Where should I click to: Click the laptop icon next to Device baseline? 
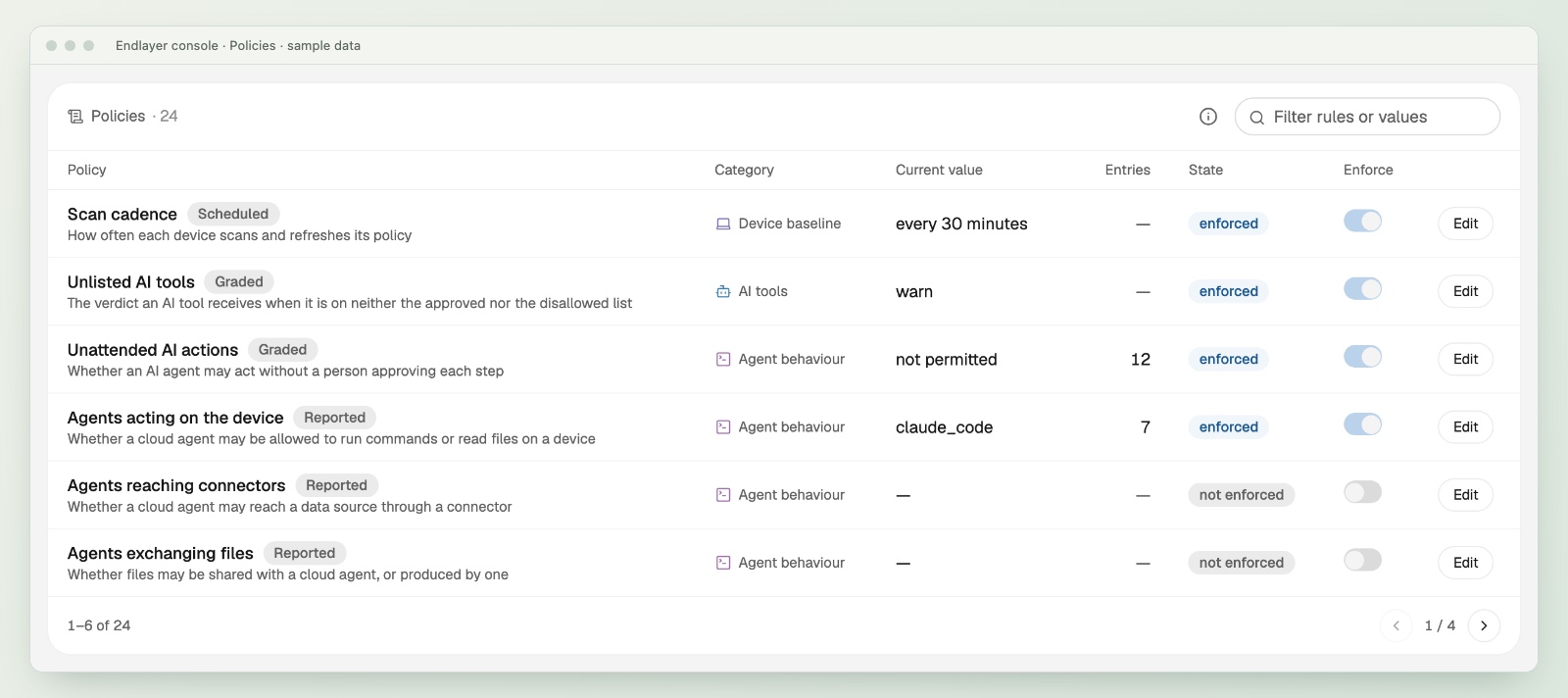723,224
